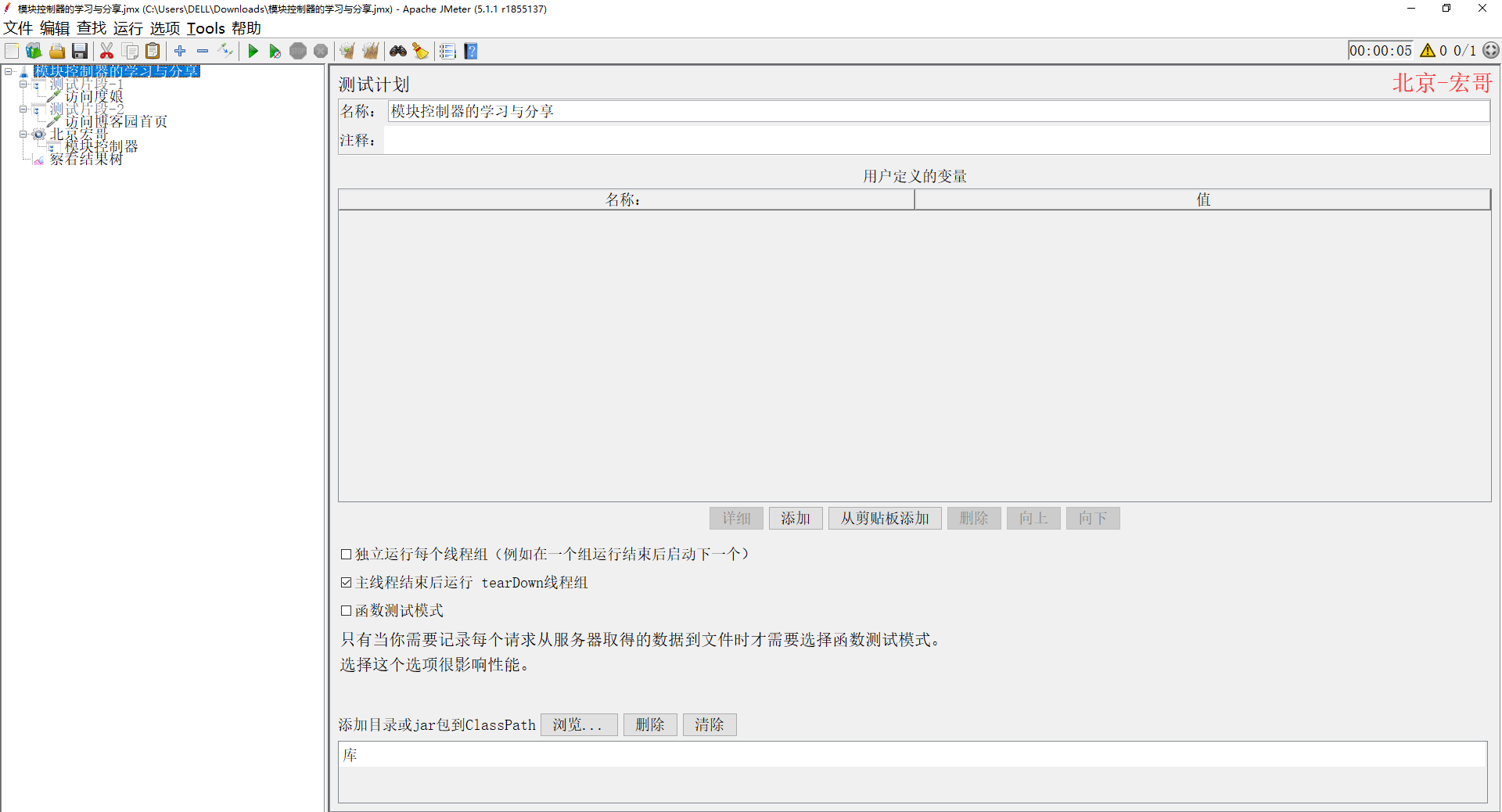Open Search with binoculars icon
Image resolution: width=1502 pixels, height=812 pixels.
[398, 51]
